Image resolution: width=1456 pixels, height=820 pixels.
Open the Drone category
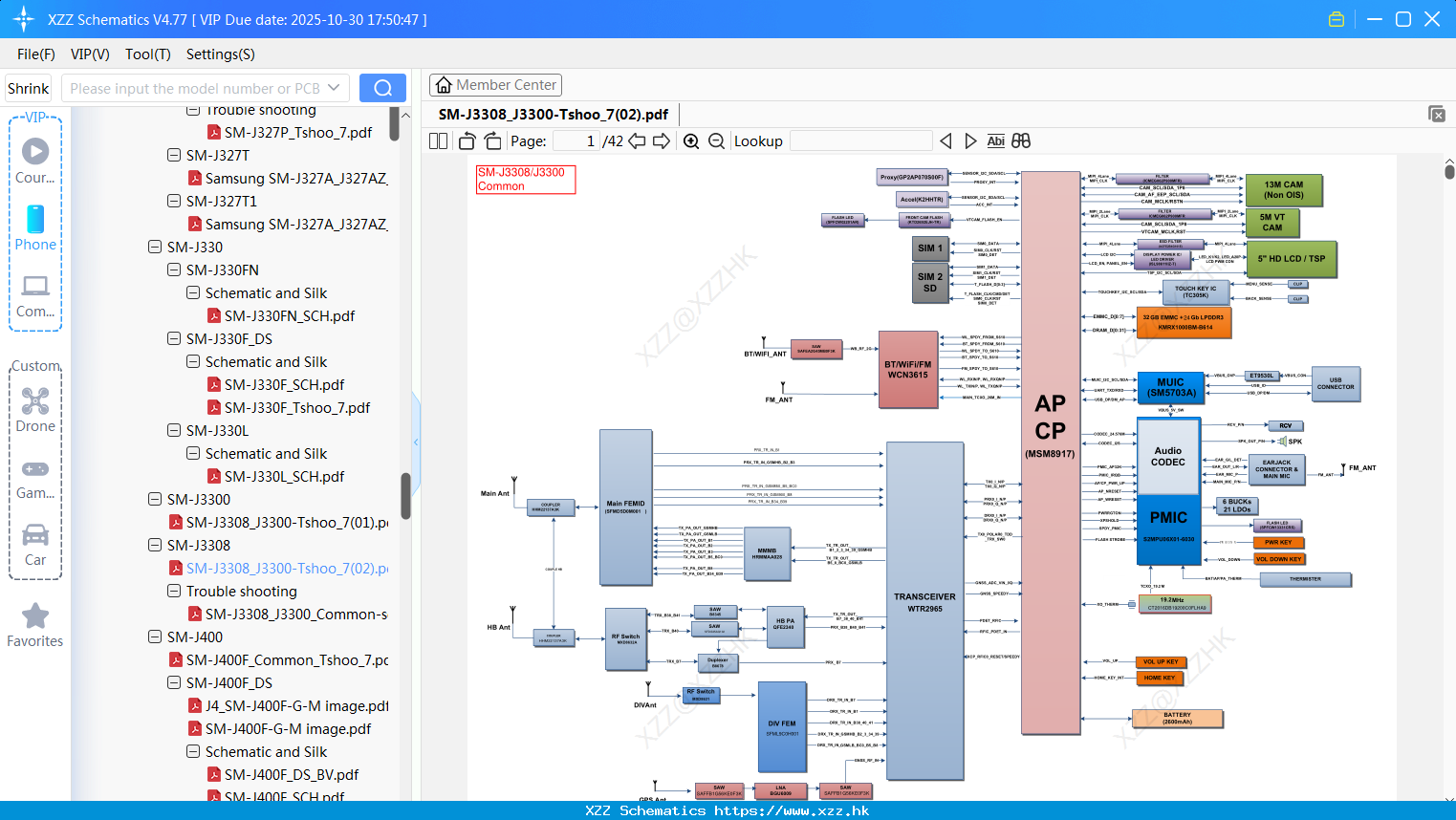tap(35, 410)
